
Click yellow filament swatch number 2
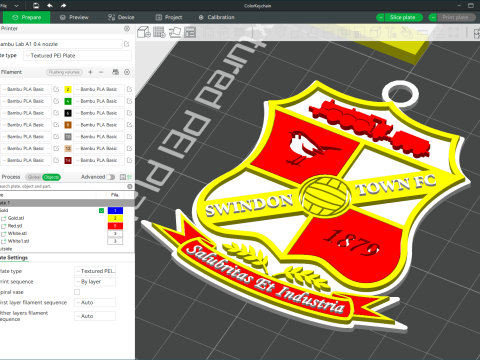point(68,89)
